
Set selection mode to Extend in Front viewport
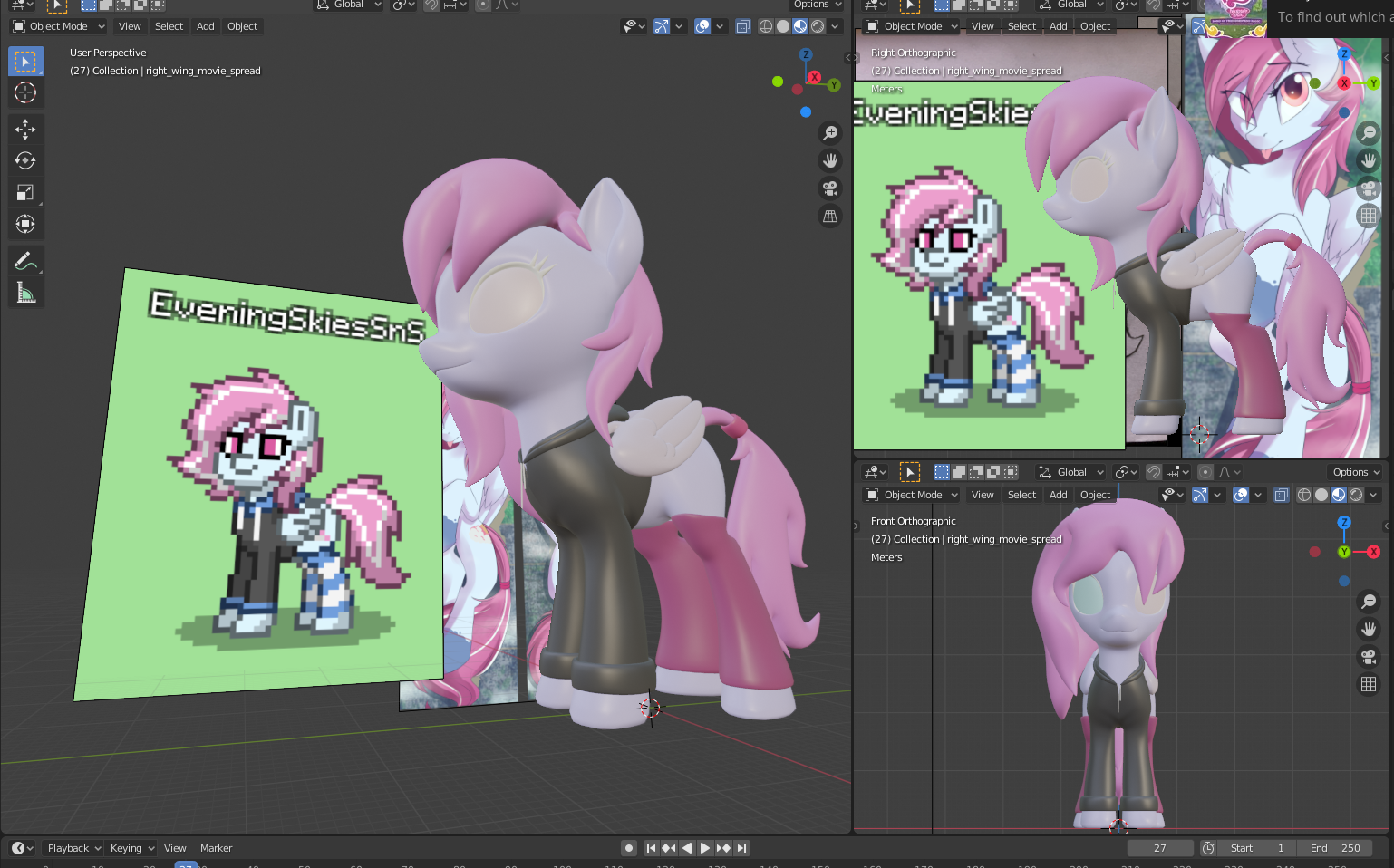(x=959, y=472)
